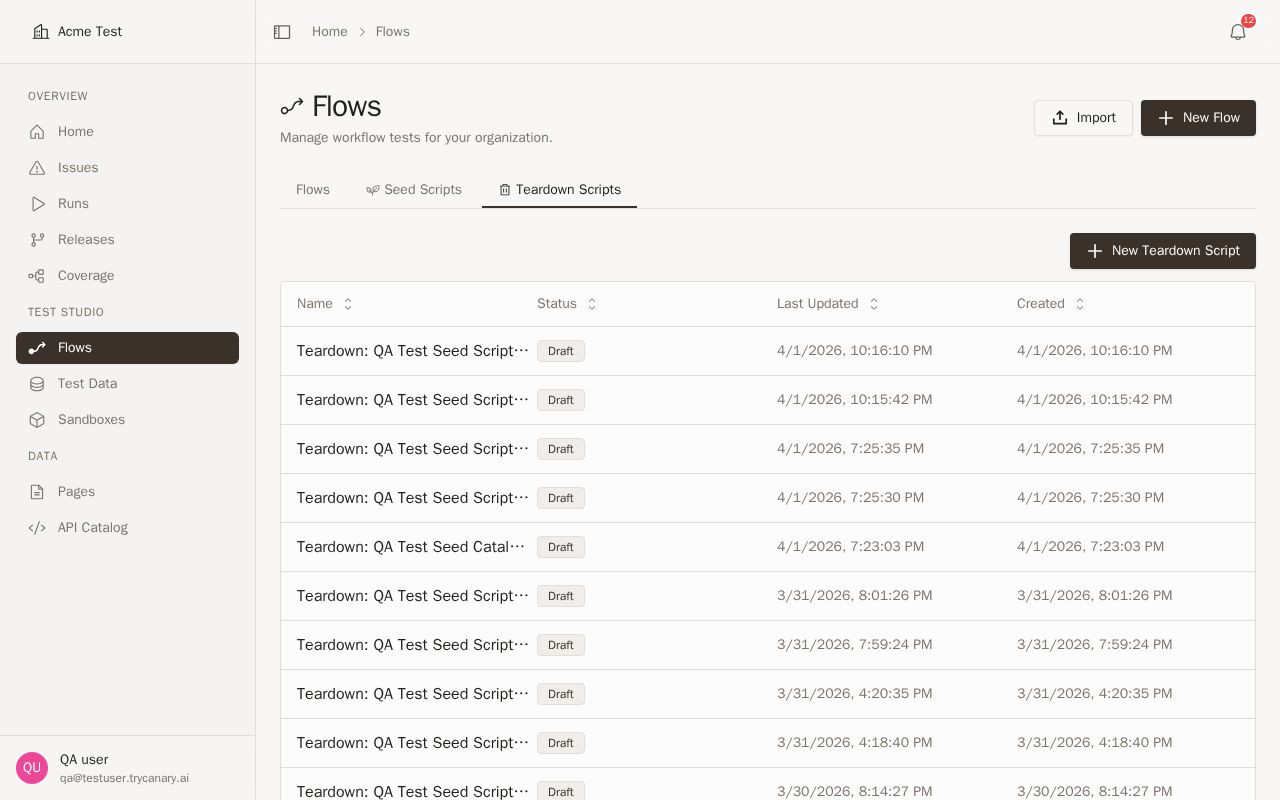Click the red 12 notification badge
The height and width of the screenshot is (800, 1280).
point(1248,21)
